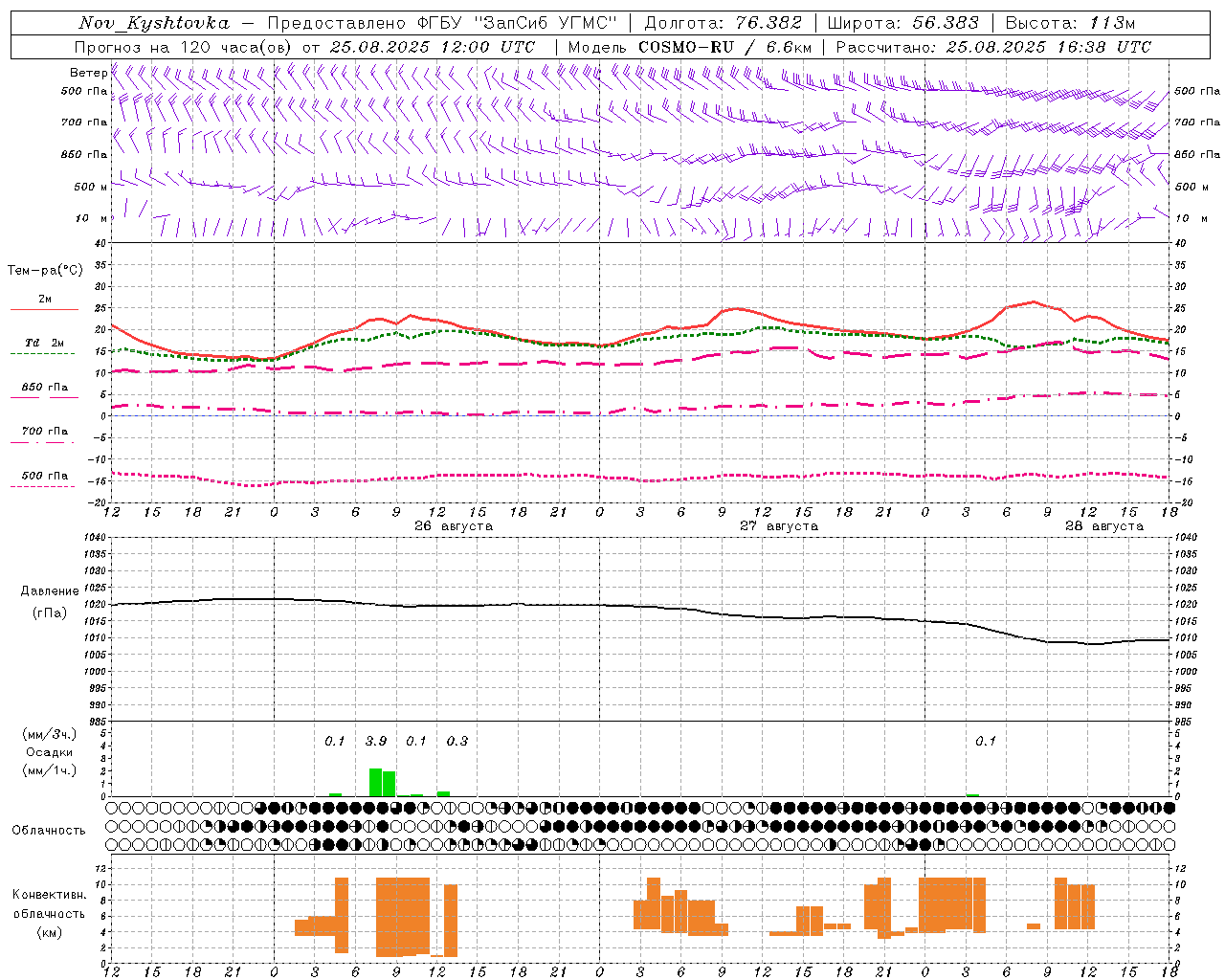Click the 'Предоставлено ФГБУ "ЗапСиб УГМС"' provider text

coord(442,23)
